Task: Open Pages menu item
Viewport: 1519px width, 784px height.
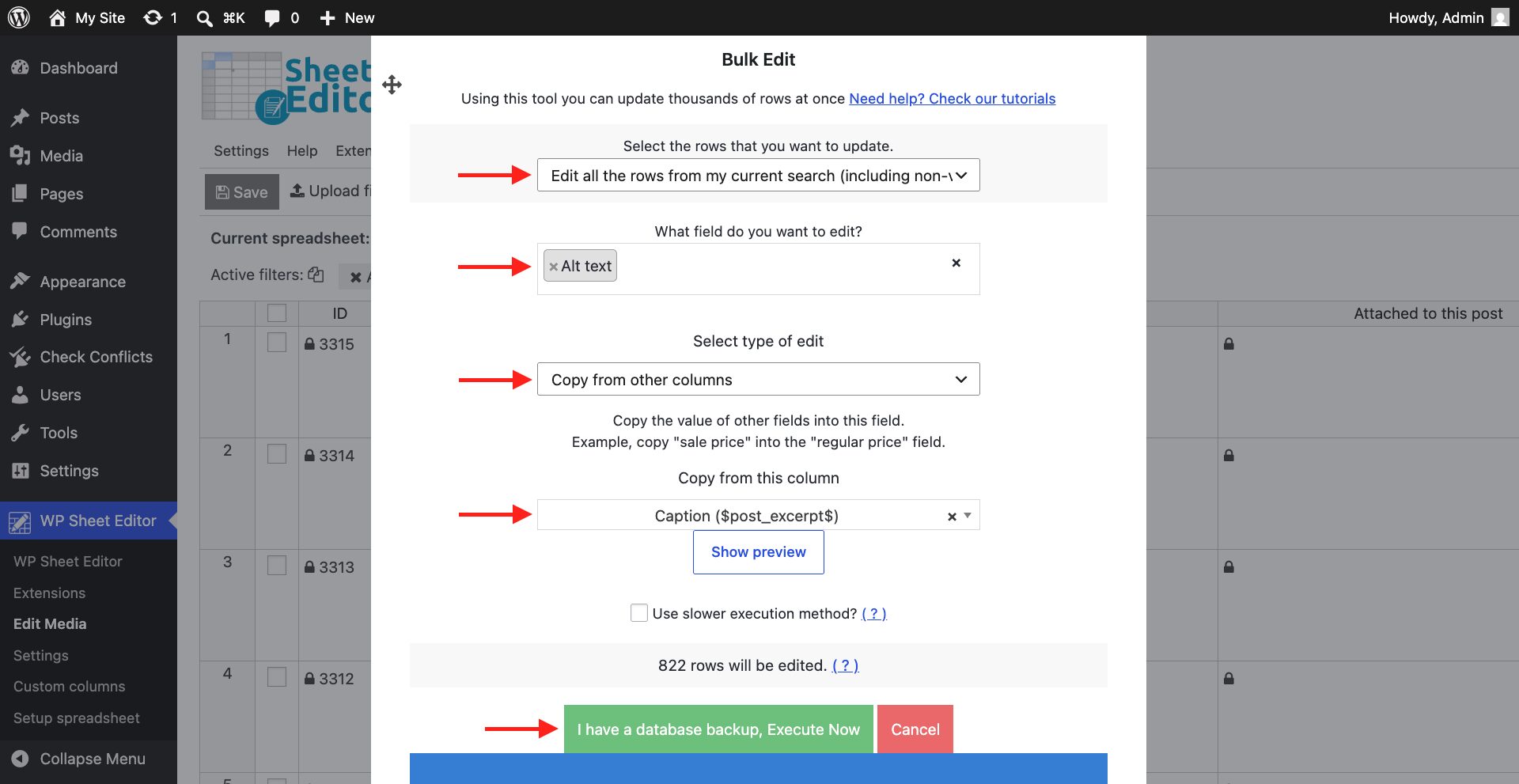Action: coord(61,194)
